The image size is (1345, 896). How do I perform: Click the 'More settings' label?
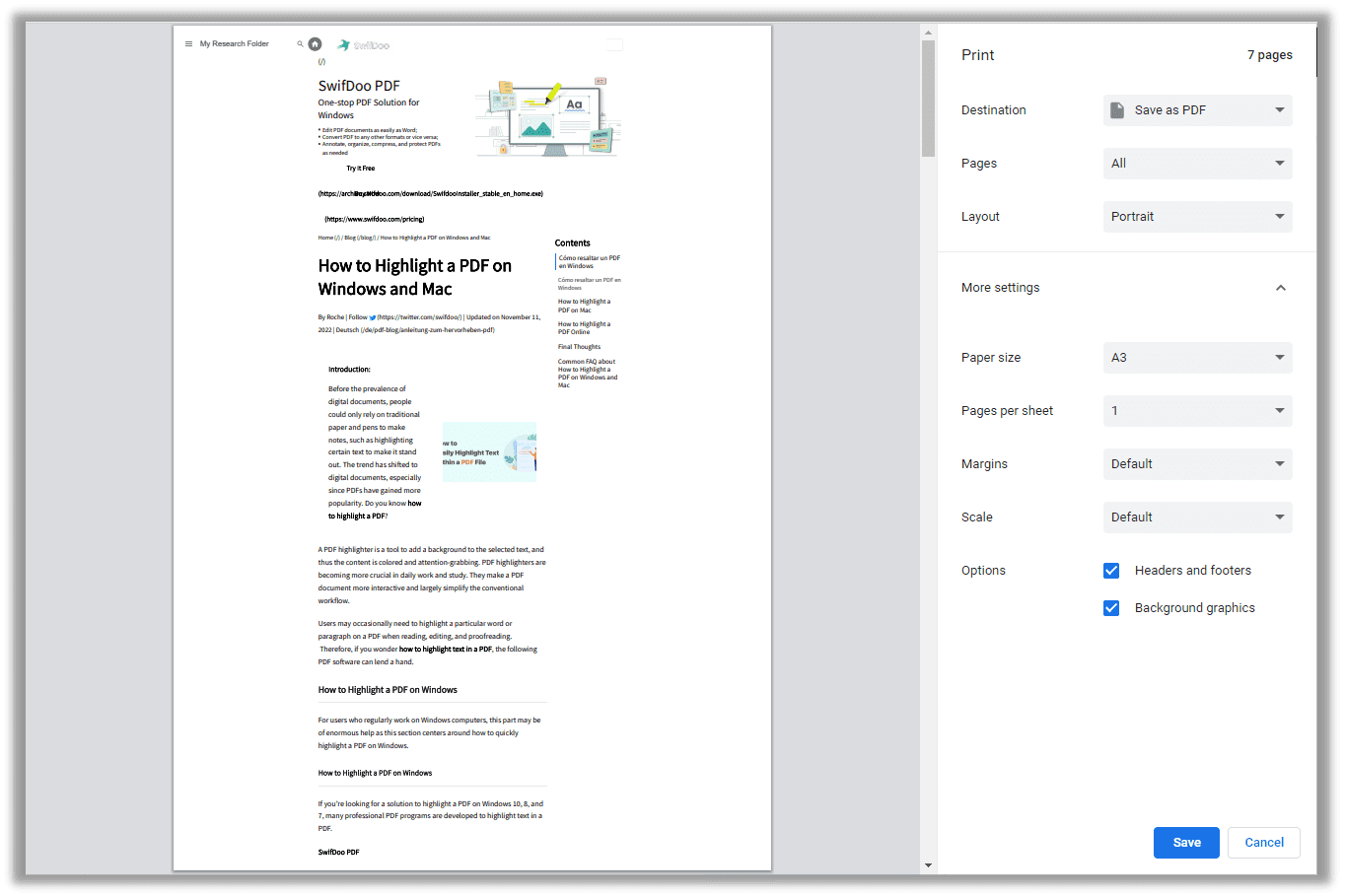[1000, 288]
